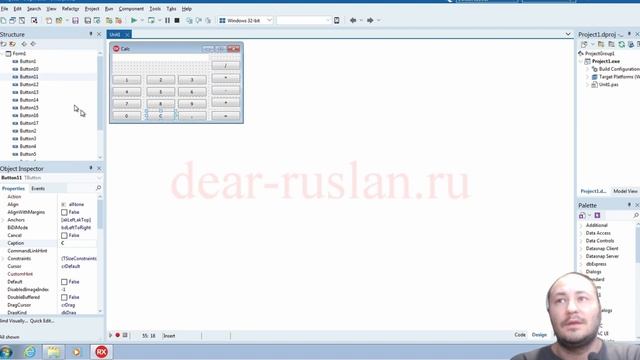This screenshot has height=360, width=640.
Task: Click the forward navigation arrow in toolbar
Action: coord(370,20)
